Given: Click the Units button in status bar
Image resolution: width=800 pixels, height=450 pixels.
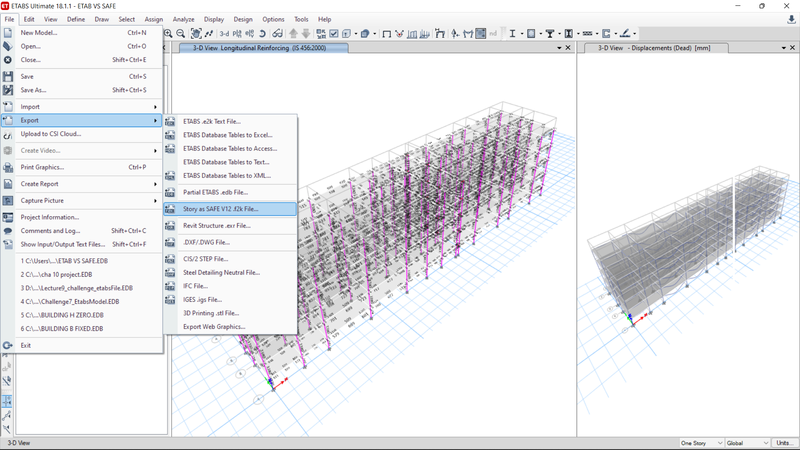Looking at the screenshot, I should (785, 443).
